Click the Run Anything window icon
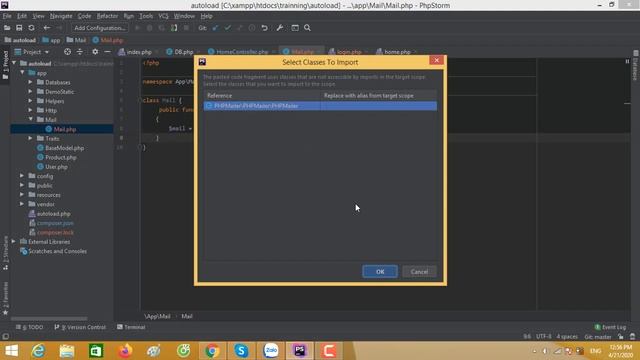This screenshot has width=640, height=360. tap(295, 28)
